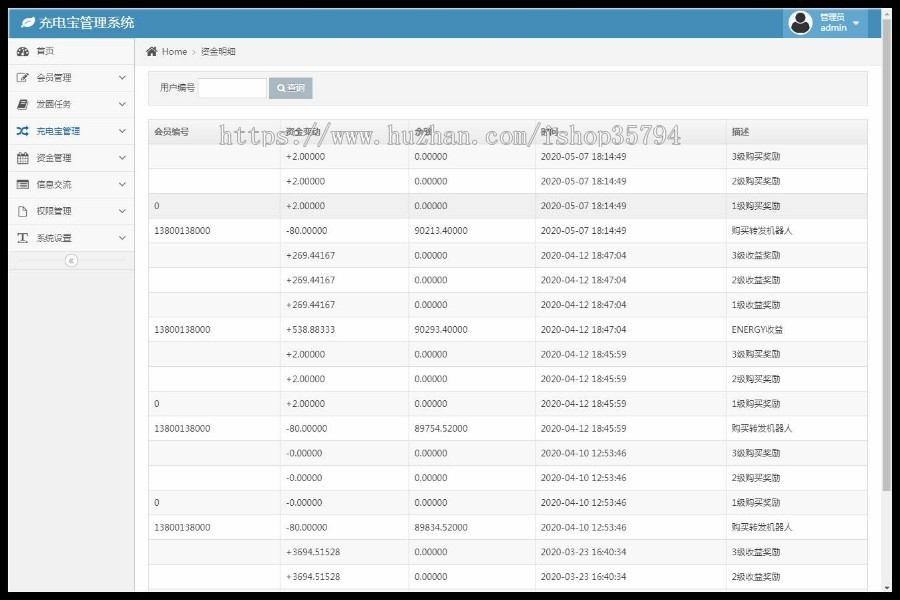Expand the 资金管理 menu chevron
This screenshot has height=600, width=900.
tap(122, 158)
